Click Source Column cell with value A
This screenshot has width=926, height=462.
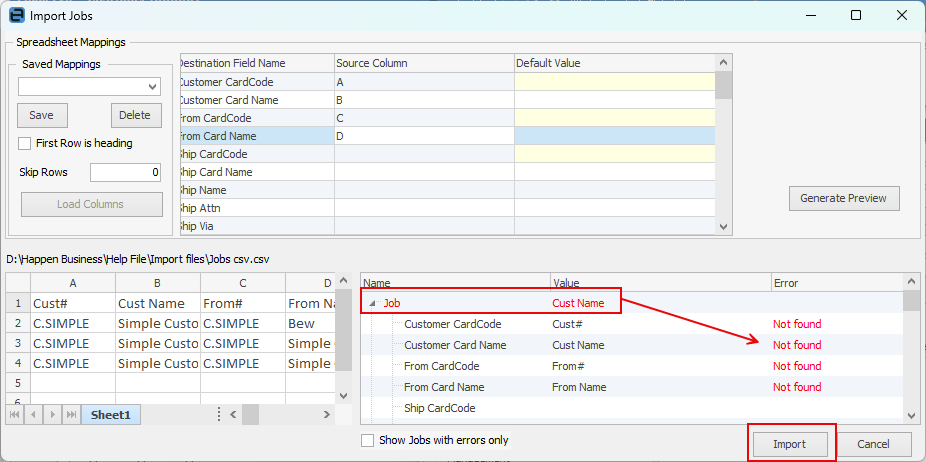coord(424,82)
